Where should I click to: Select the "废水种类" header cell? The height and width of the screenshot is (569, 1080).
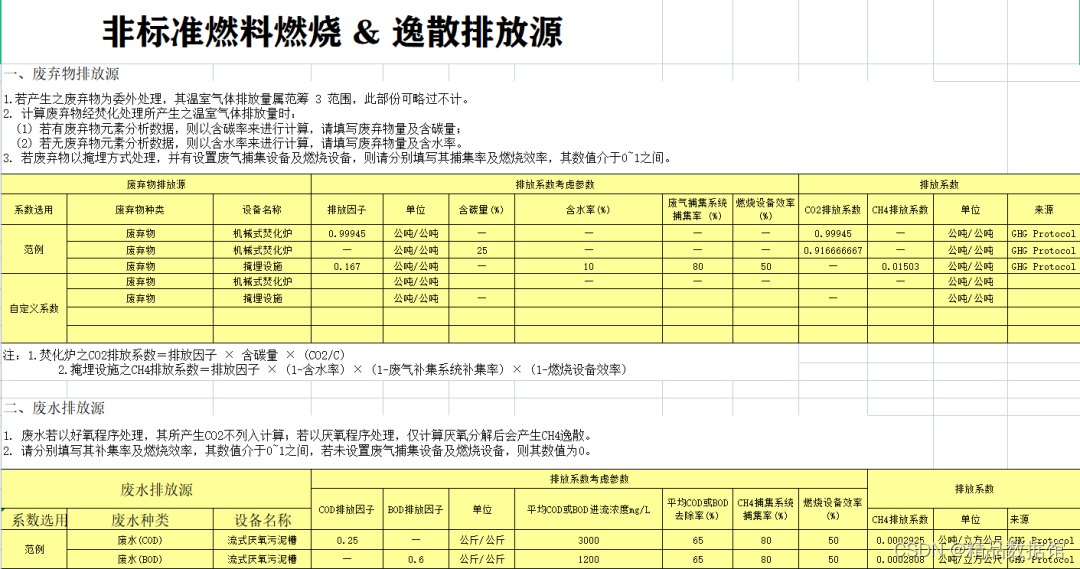(140, 520)
